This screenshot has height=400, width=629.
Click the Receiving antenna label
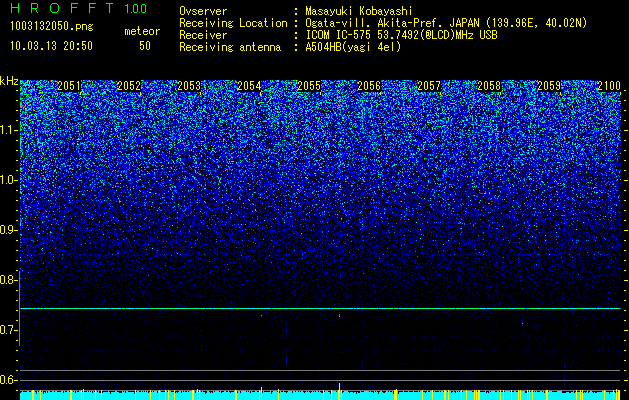click(x=230, y=47)
